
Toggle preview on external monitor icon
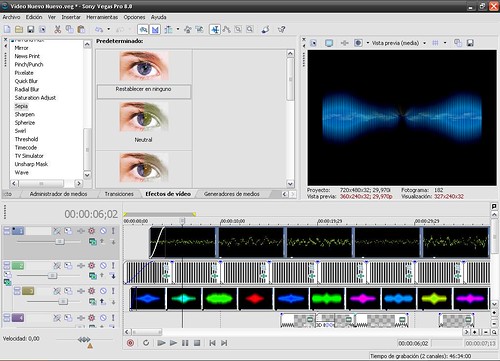tap(329, 43)
